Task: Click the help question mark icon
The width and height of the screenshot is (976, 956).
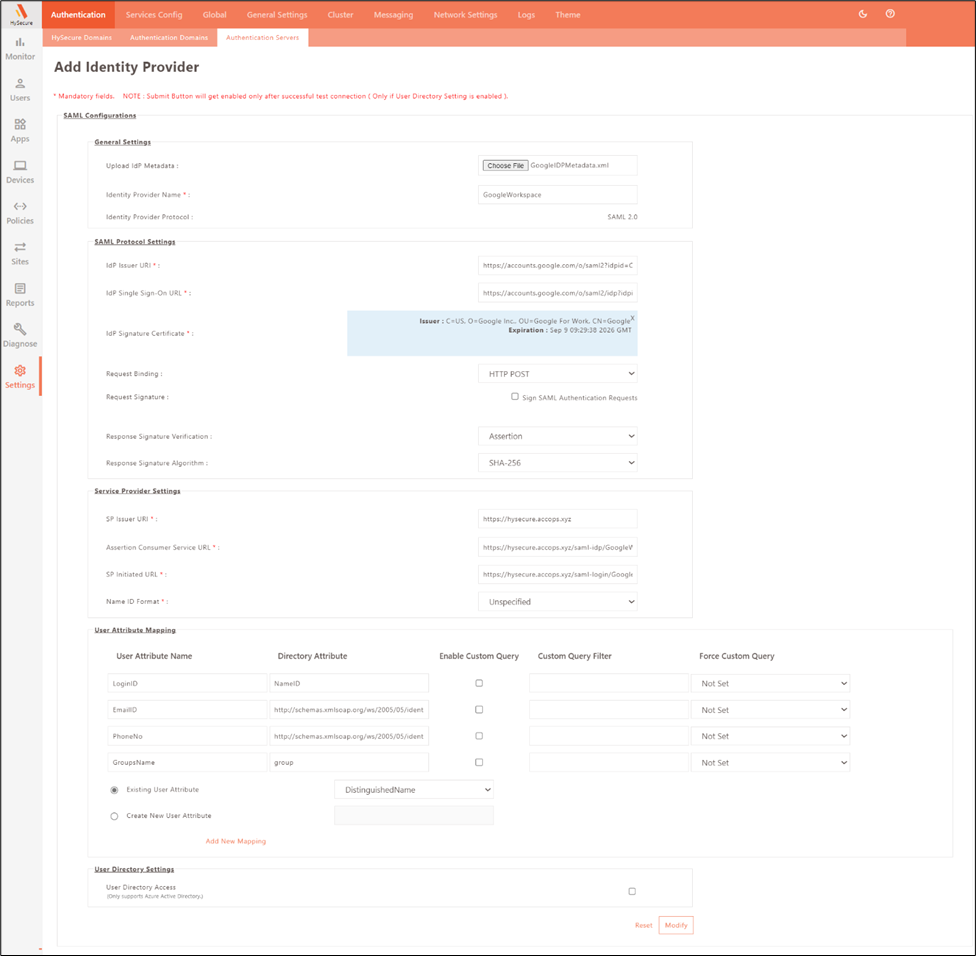Action: pyautogui.click(x=890, y=14)
